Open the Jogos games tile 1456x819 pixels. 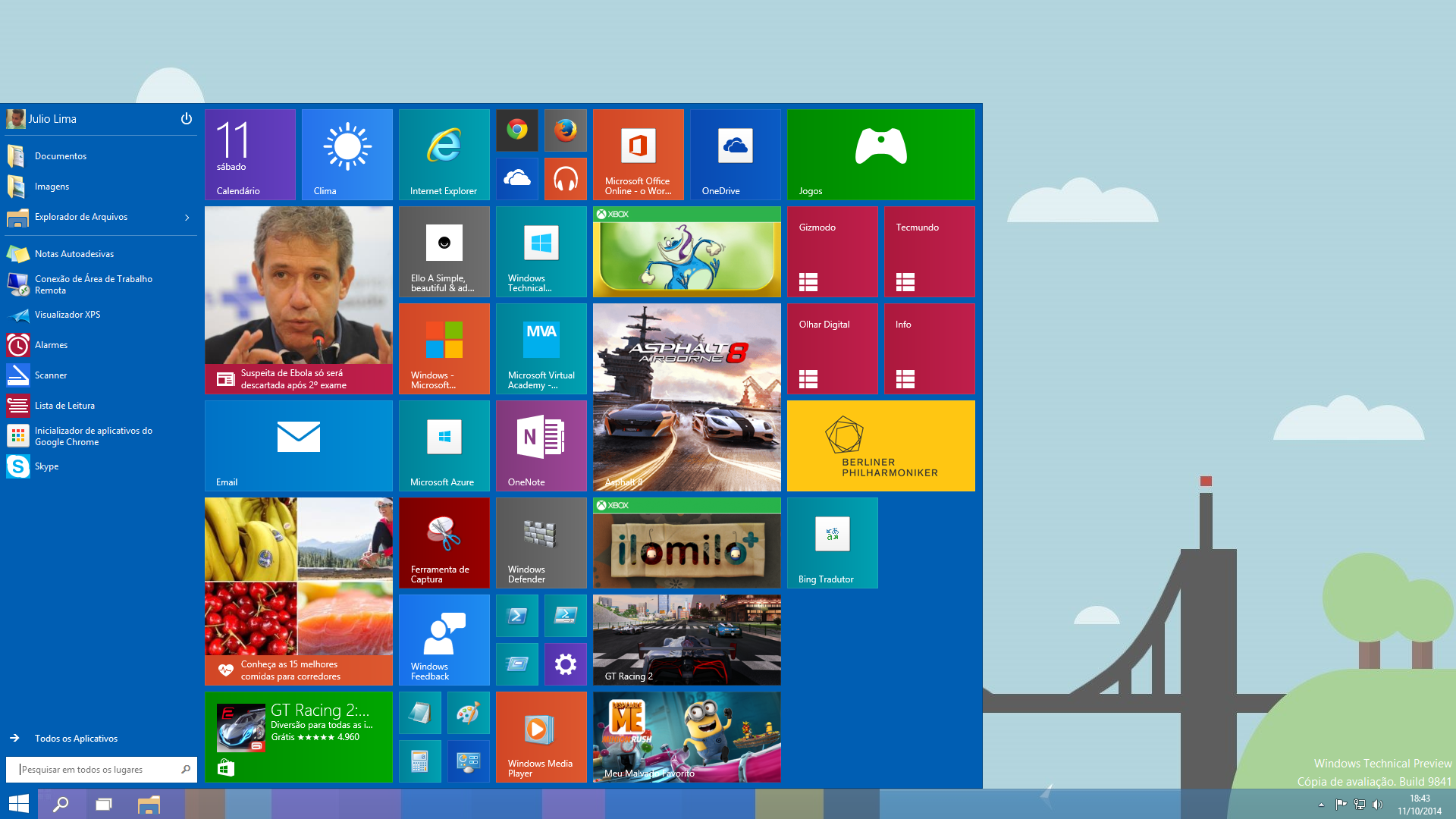[x=881, y=155]
